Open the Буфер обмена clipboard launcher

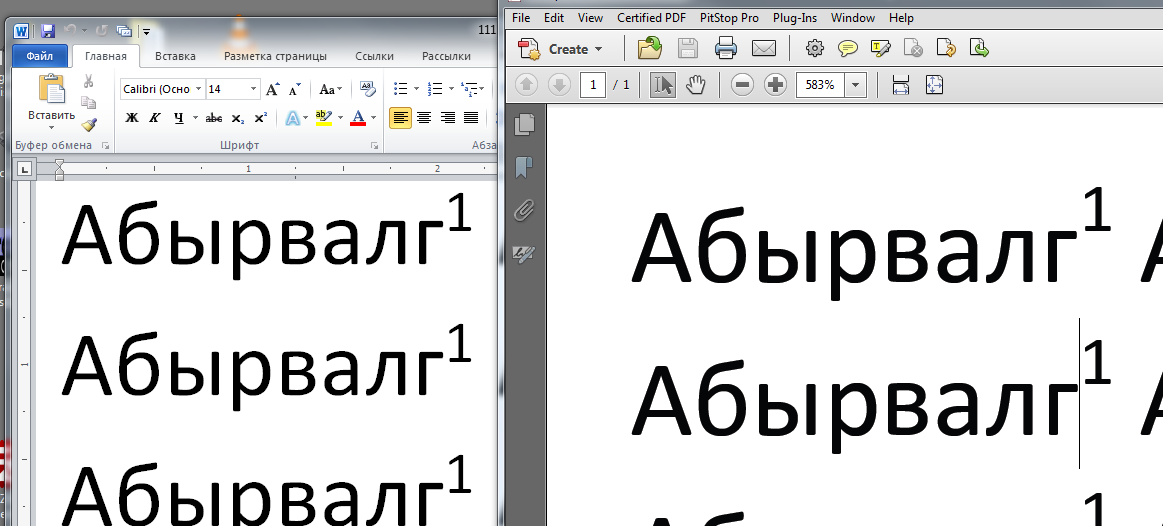click(x=105, y=146)
